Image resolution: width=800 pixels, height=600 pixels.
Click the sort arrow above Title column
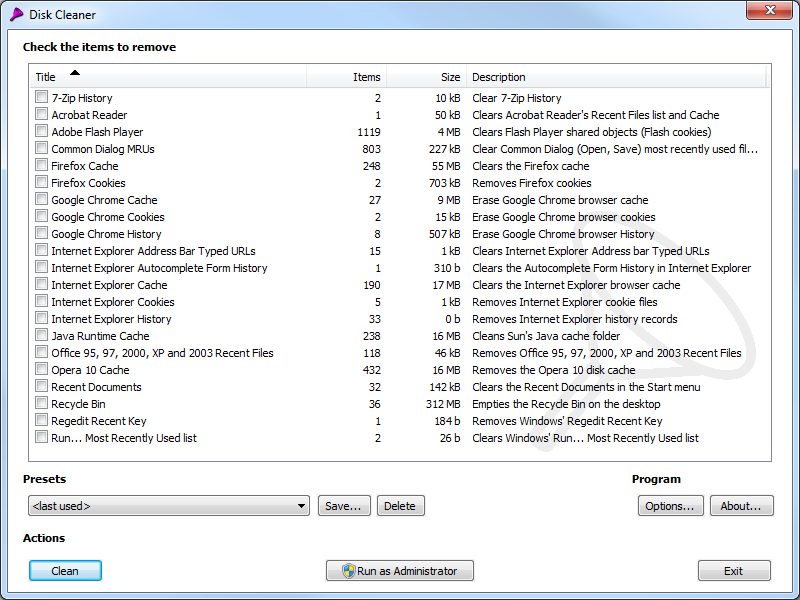[x=75, y=72]
